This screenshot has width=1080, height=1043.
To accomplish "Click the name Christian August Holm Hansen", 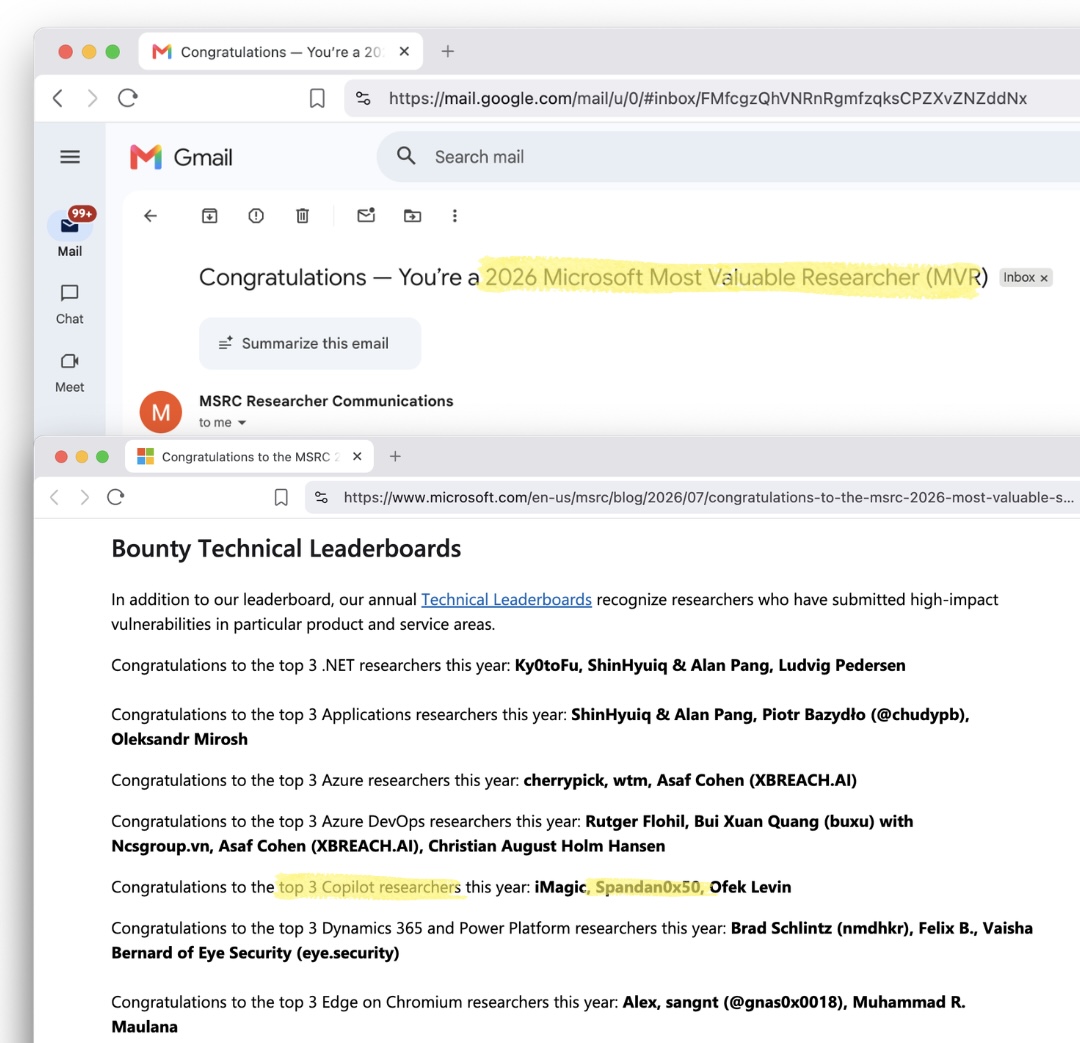I will [x=547, y=846].
